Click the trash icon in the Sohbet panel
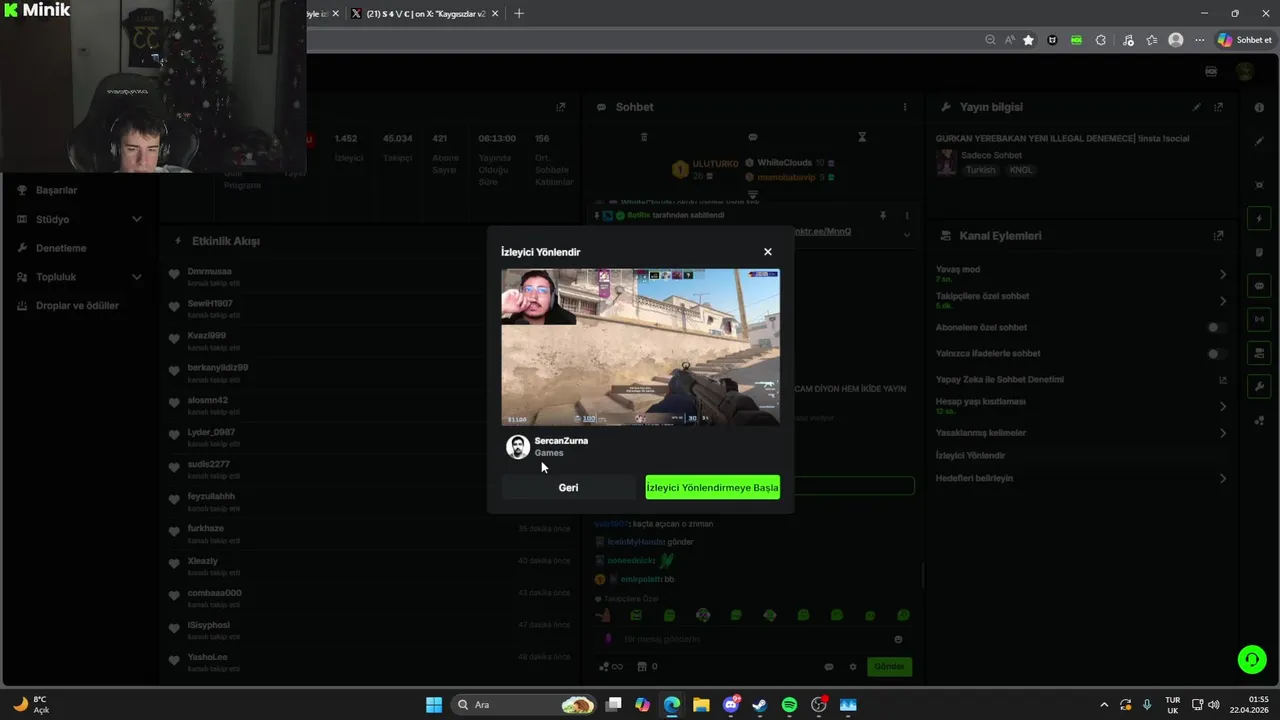The image size is (1280, 720). coord(644,137)
